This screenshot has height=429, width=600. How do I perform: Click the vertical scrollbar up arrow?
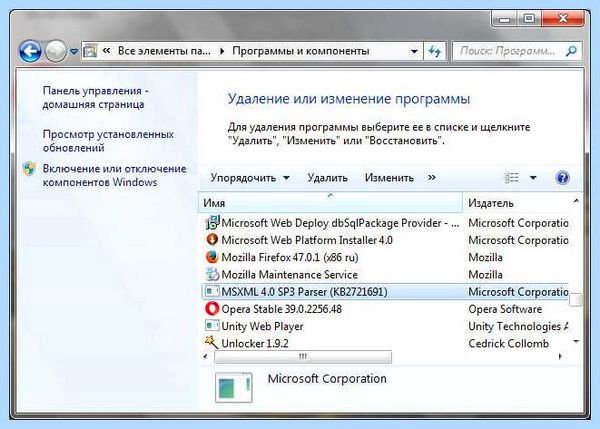[x=576, y=201]
